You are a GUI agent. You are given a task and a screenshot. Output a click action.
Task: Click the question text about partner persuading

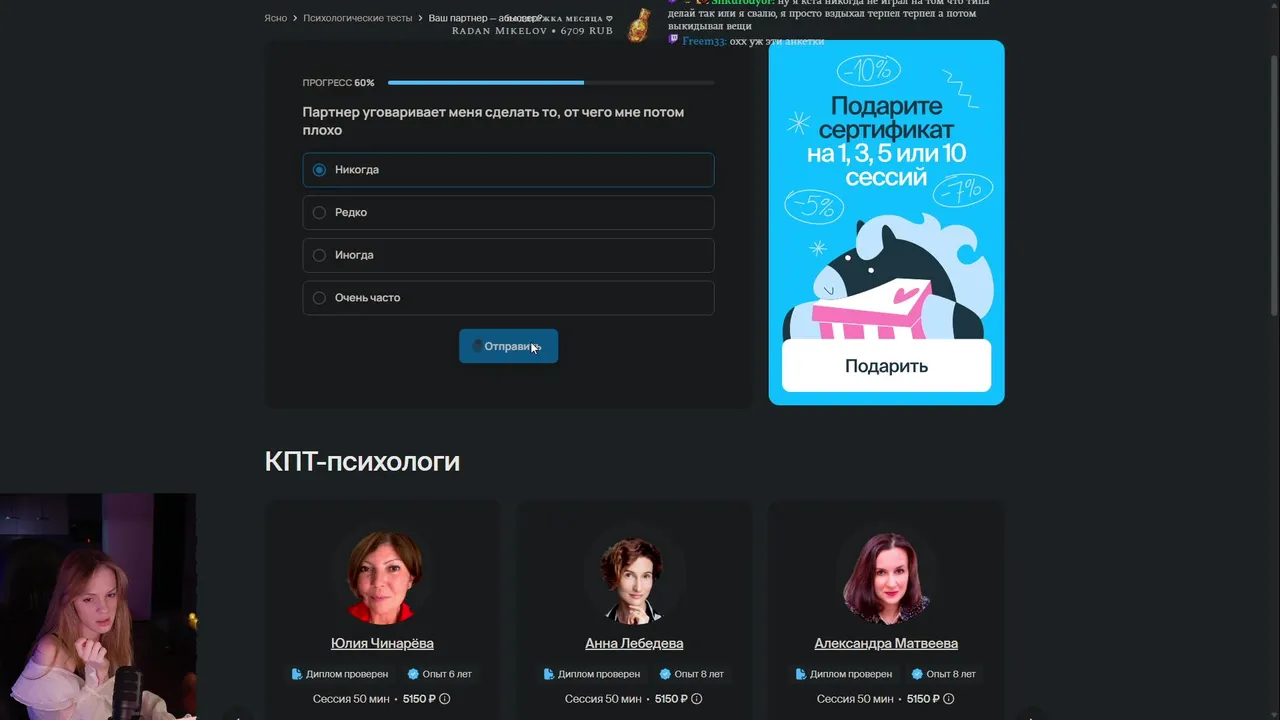click(493, 121)
